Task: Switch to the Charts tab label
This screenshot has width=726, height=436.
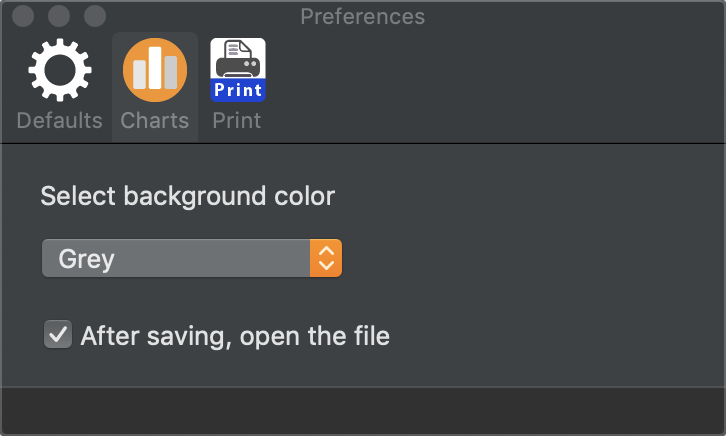Action: 155,121
